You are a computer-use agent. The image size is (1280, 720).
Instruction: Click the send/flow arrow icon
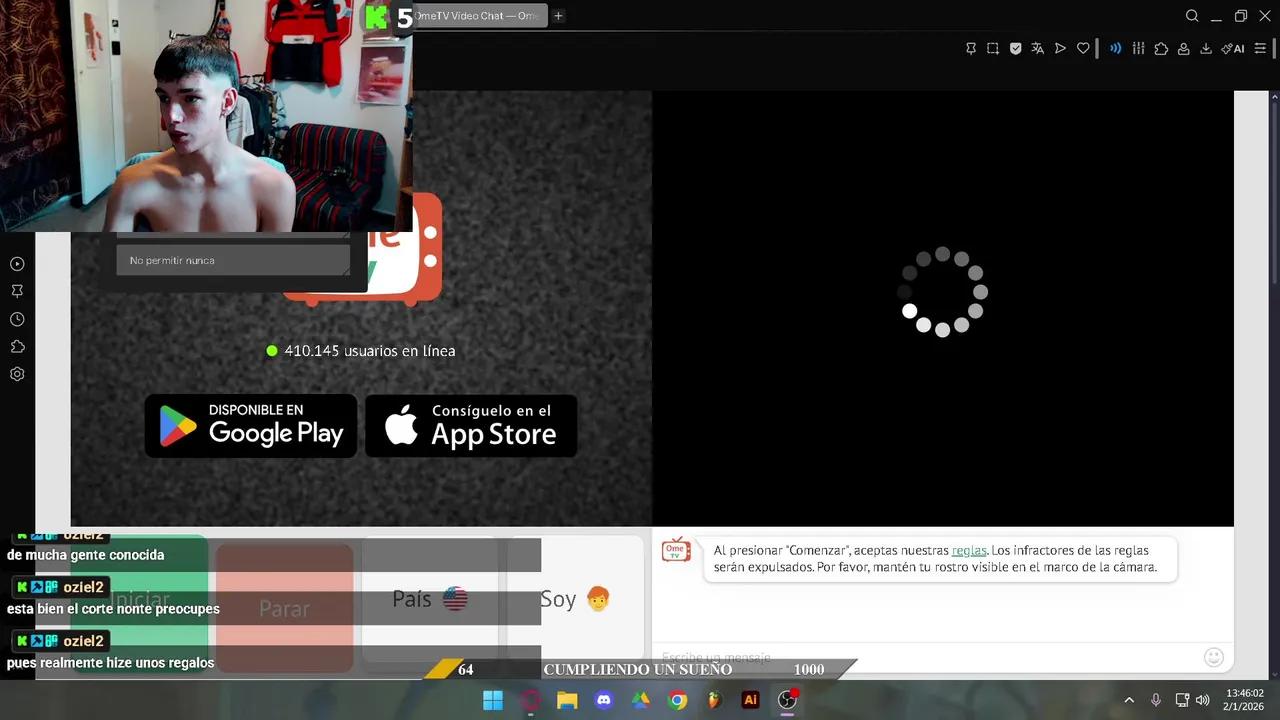[x=1060, y=48]
